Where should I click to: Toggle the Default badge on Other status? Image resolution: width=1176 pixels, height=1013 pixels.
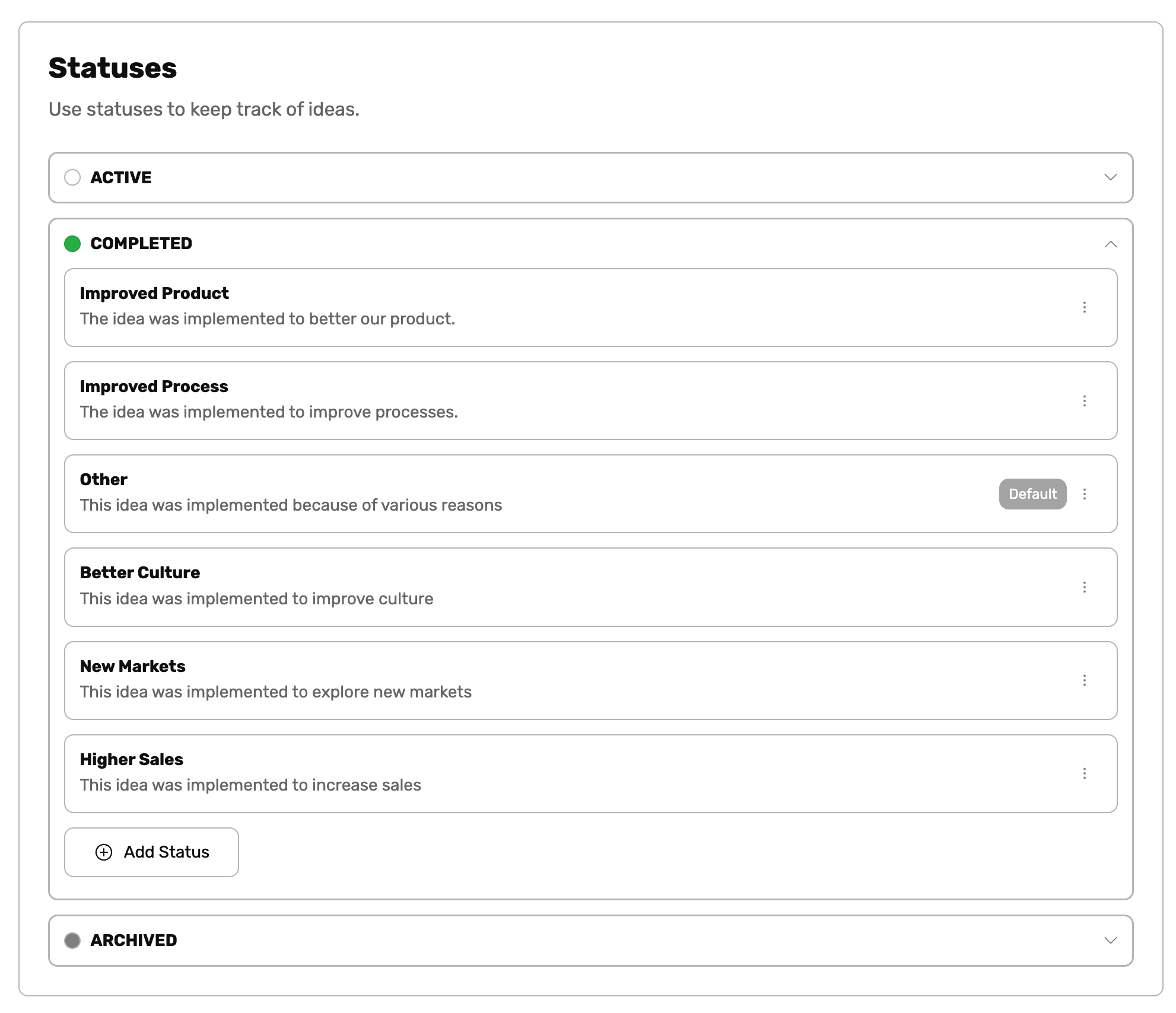click(x=1032, y=494)
